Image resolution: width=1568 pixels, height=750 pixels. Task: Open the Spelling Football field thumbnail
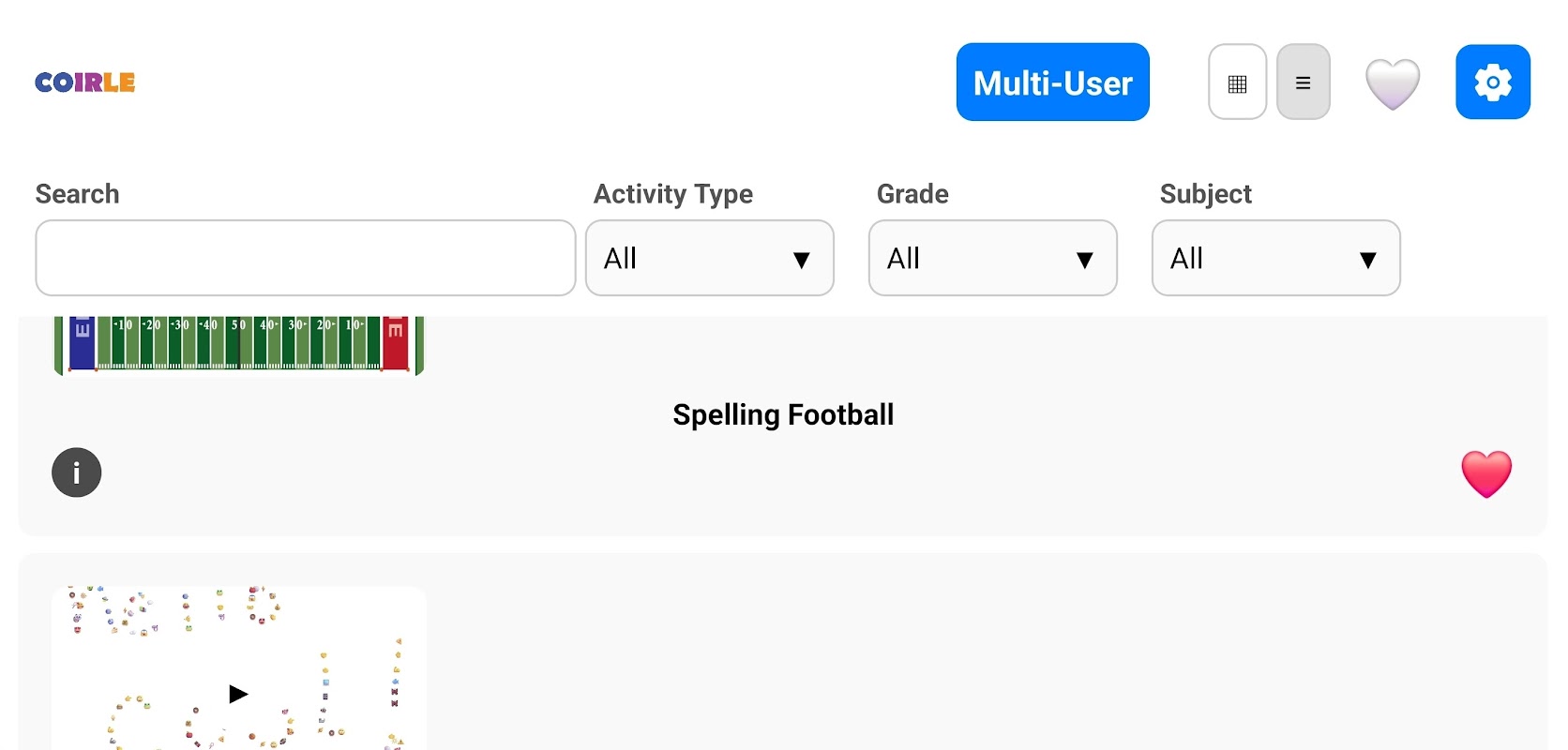click(239, 345)
